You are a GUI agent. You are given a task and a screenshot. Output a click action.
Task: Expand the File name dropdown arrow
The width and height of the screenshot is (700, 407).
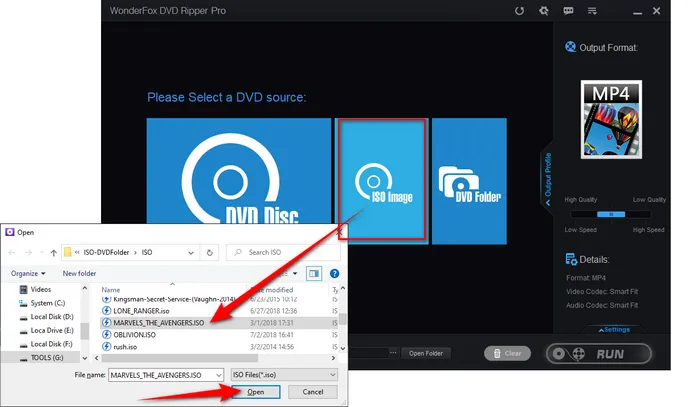[219, 375]
